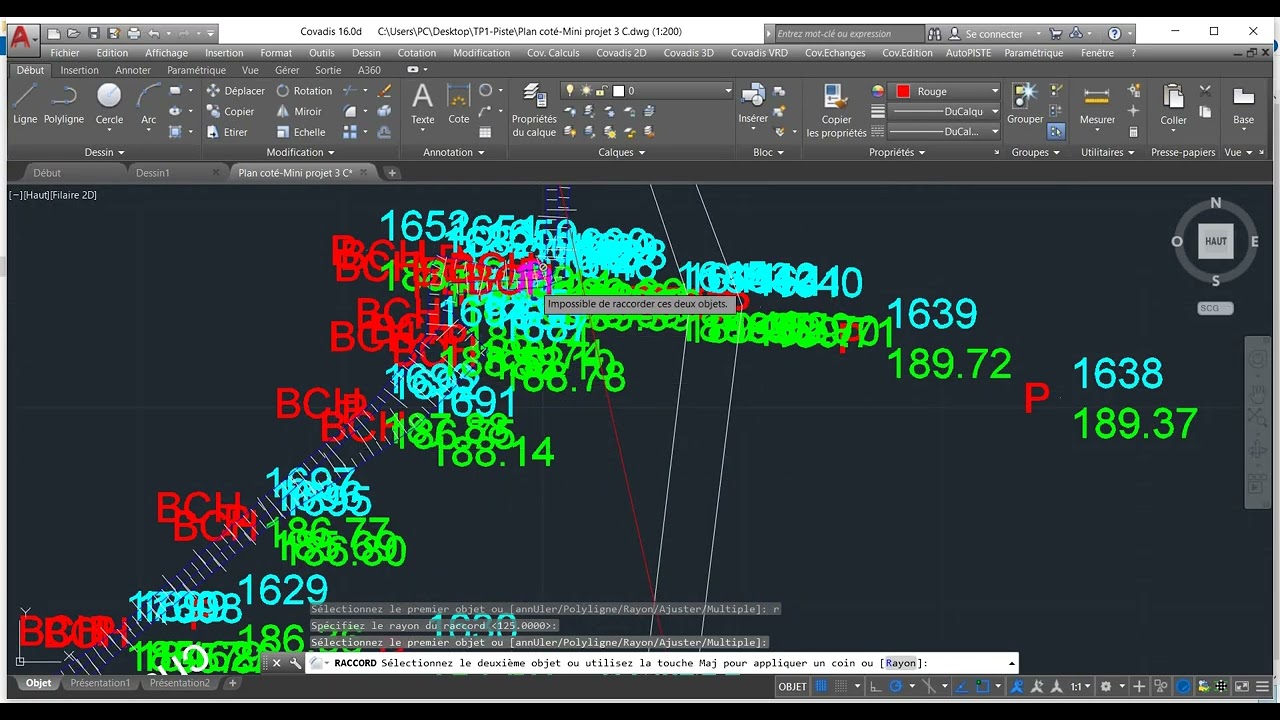1280x720 pixels.
Task: Click the command line input area
Action: click(661, 662)
